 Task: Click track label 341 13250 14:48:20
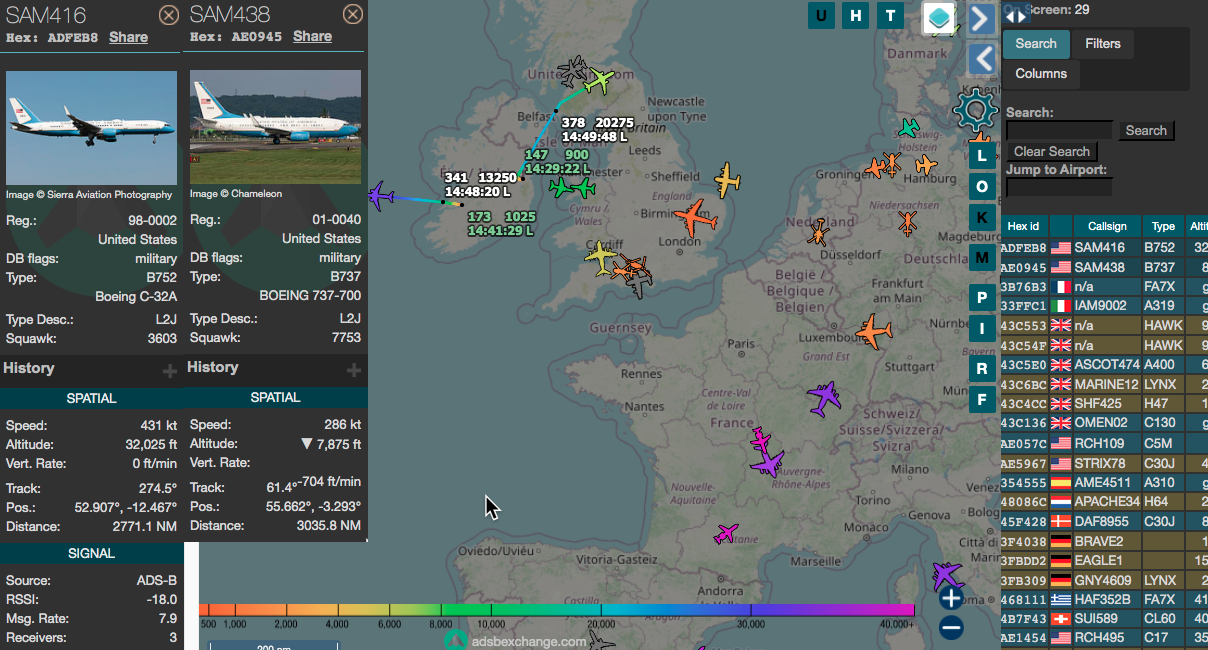[x=480, y=184]
